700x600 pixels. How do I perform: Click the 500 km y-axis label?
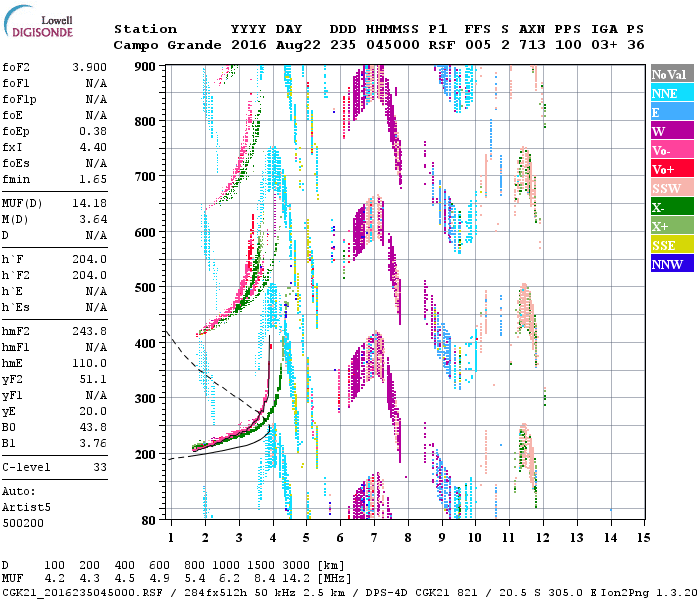(145, 287)
